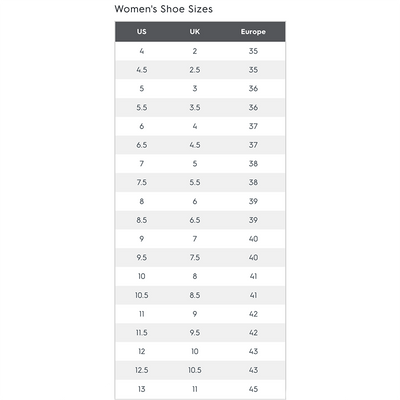This screenshot has width=400, height=400.
Task: Click the US column header
Action: (x=142, y=32)
